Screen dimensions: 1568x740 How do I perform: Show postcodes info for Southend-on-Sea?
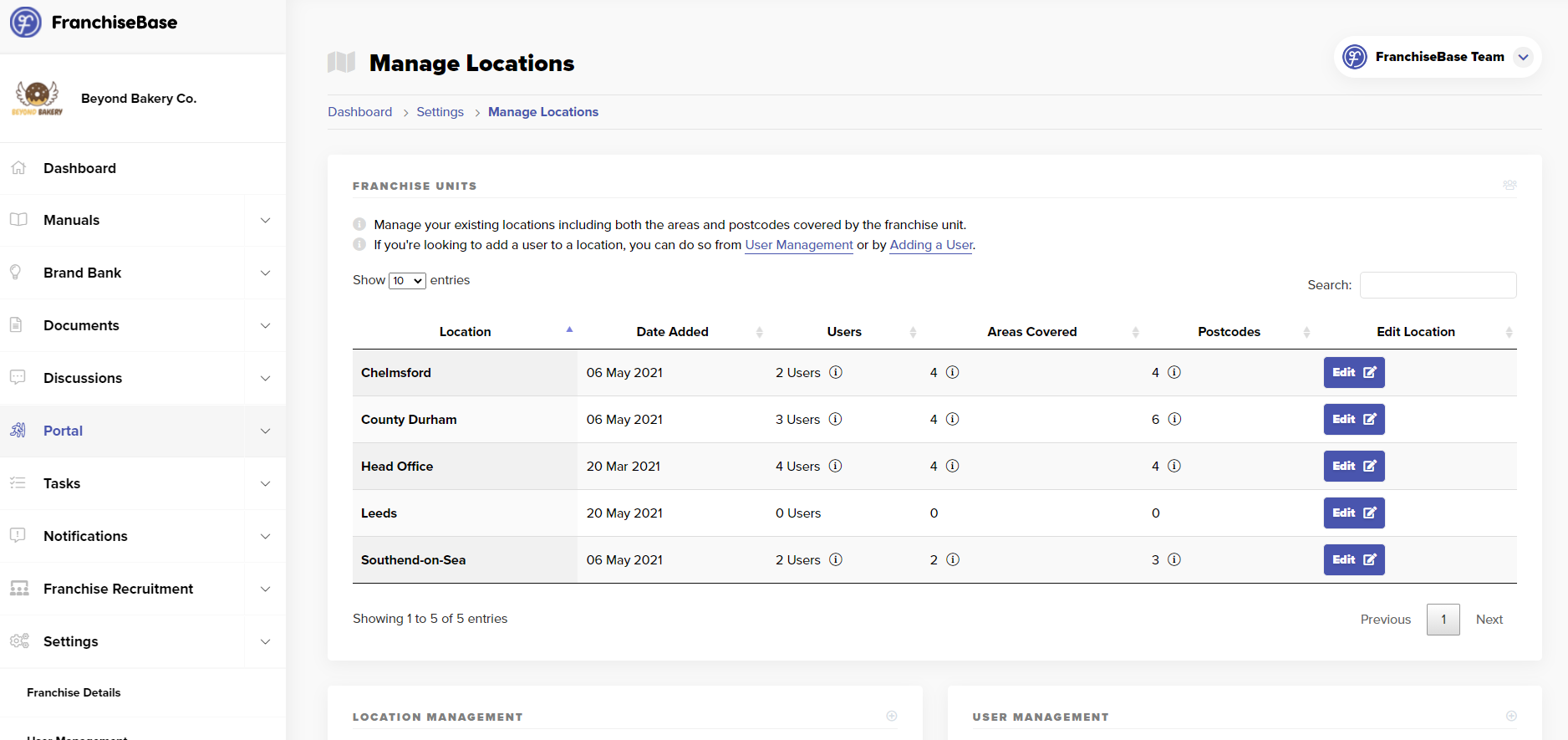[1174, 559]
